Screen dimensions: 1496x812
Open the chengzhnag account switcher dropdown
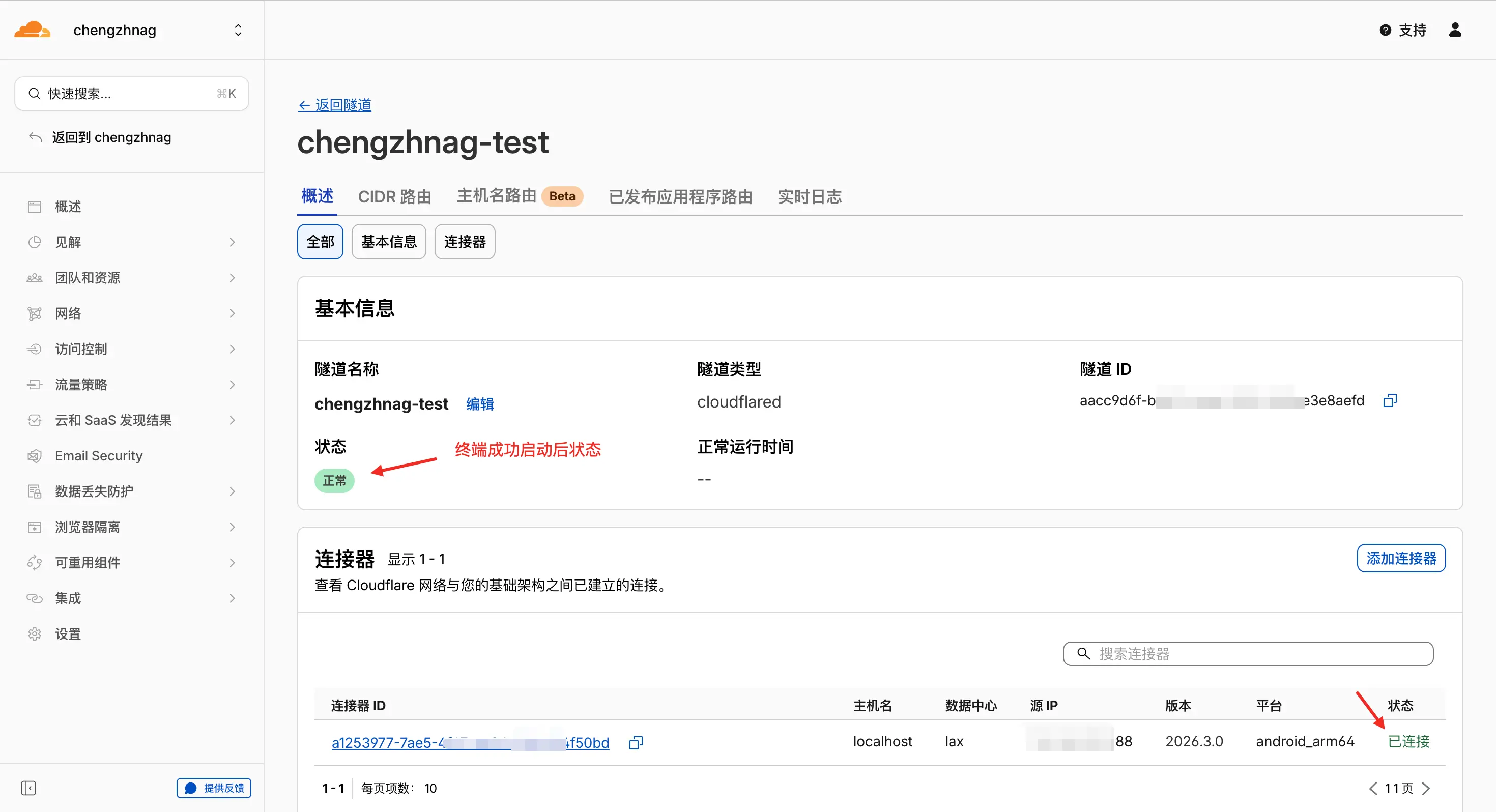238,30
